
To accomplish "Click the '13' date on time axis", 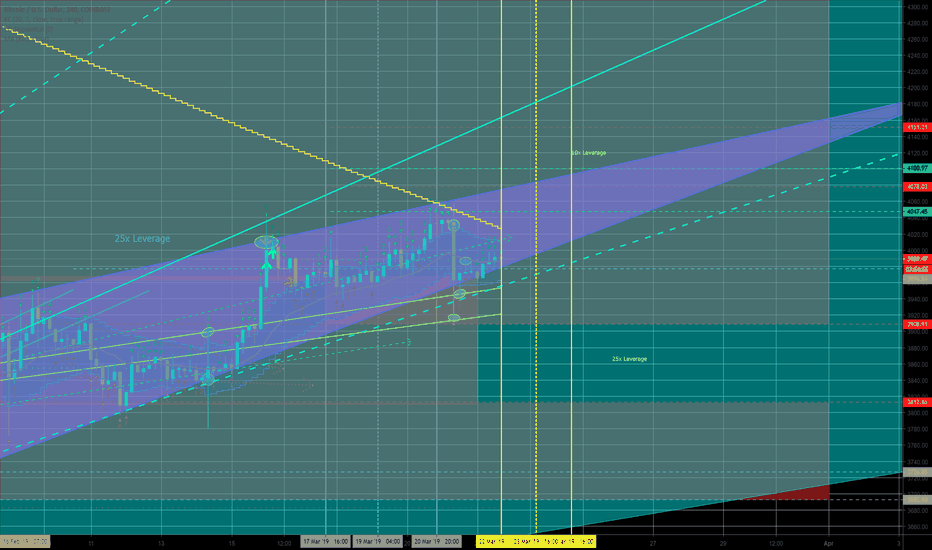I will pyautogui.click(x=162, y=543).
